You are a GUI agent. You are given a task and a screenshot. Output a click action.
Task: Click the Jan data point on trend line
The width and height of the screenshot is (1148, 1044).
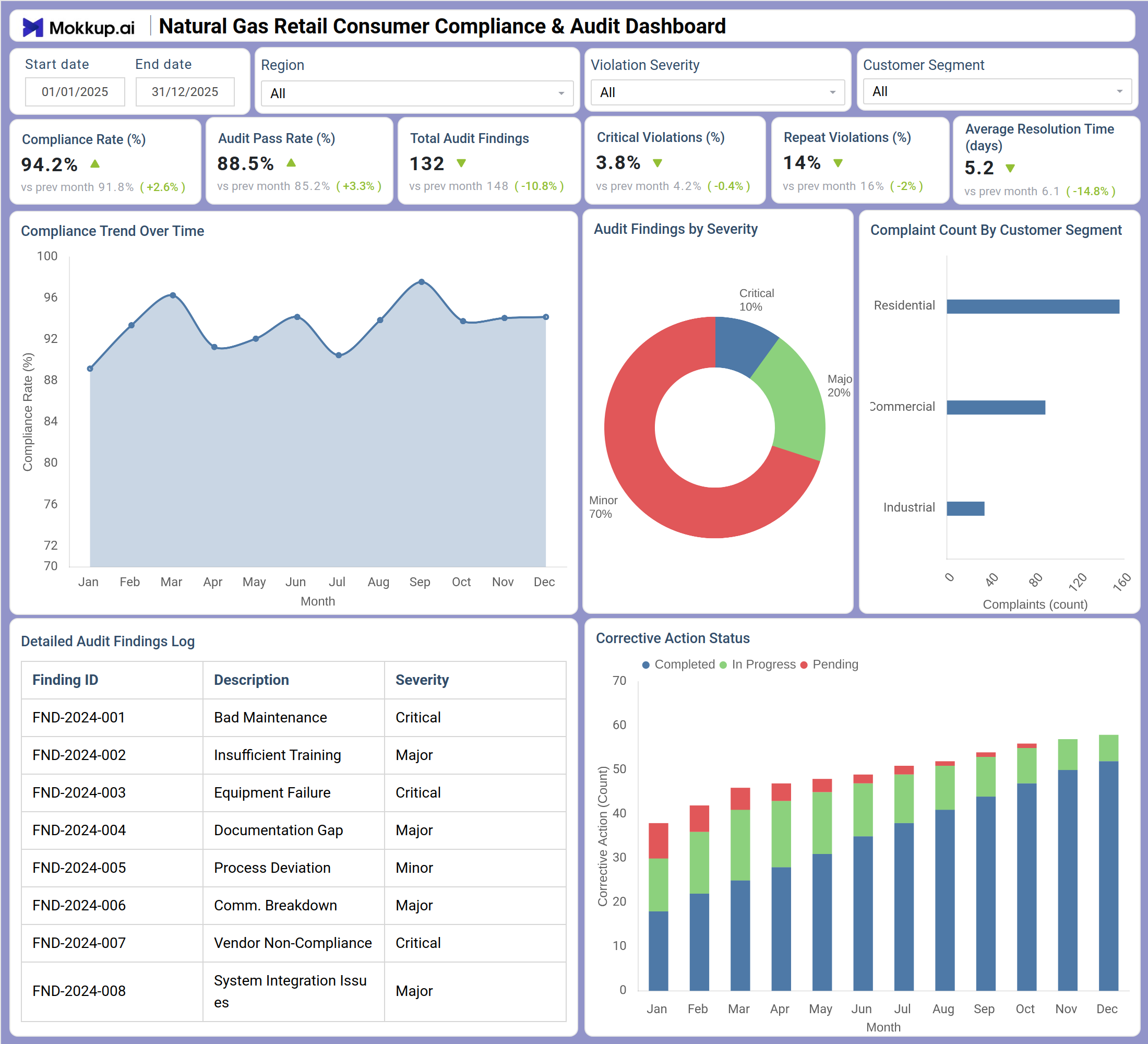(90, 369)
